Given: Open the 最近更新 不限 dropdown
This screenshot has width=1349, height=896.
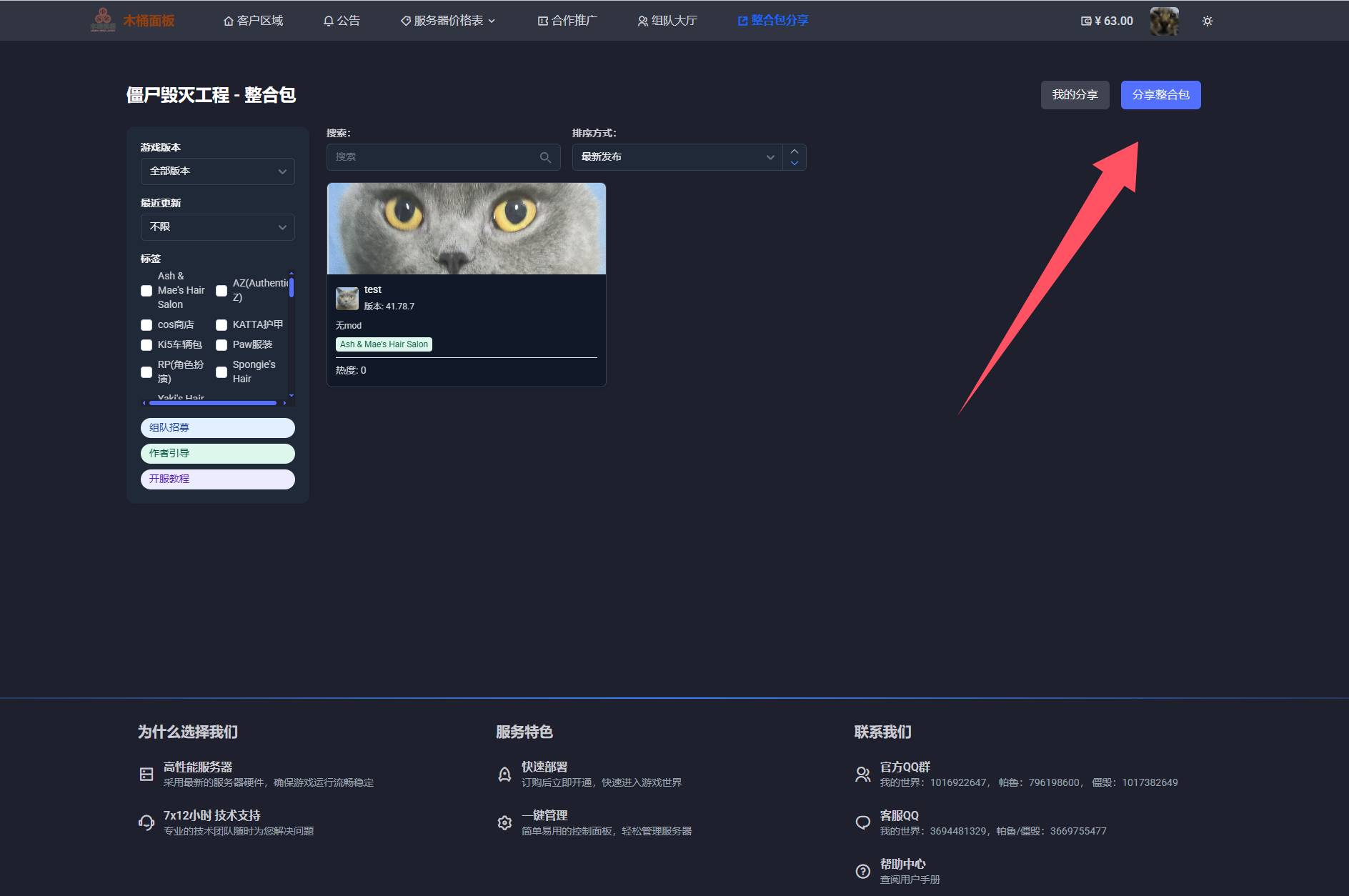Looking at the screenshot, I should click(217, 227).
